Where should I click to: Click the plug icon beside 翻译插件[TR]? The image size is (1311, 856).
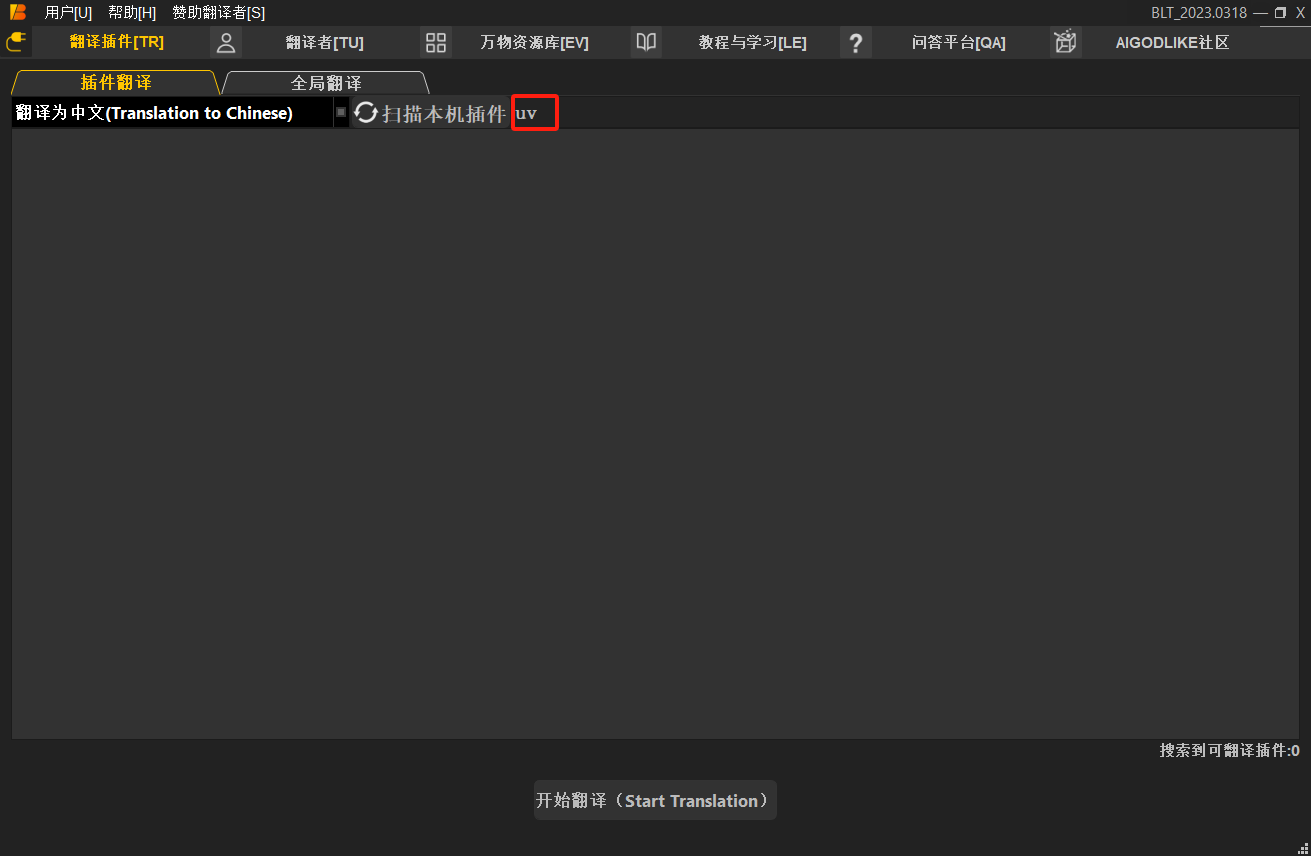(x=16, y=42)
